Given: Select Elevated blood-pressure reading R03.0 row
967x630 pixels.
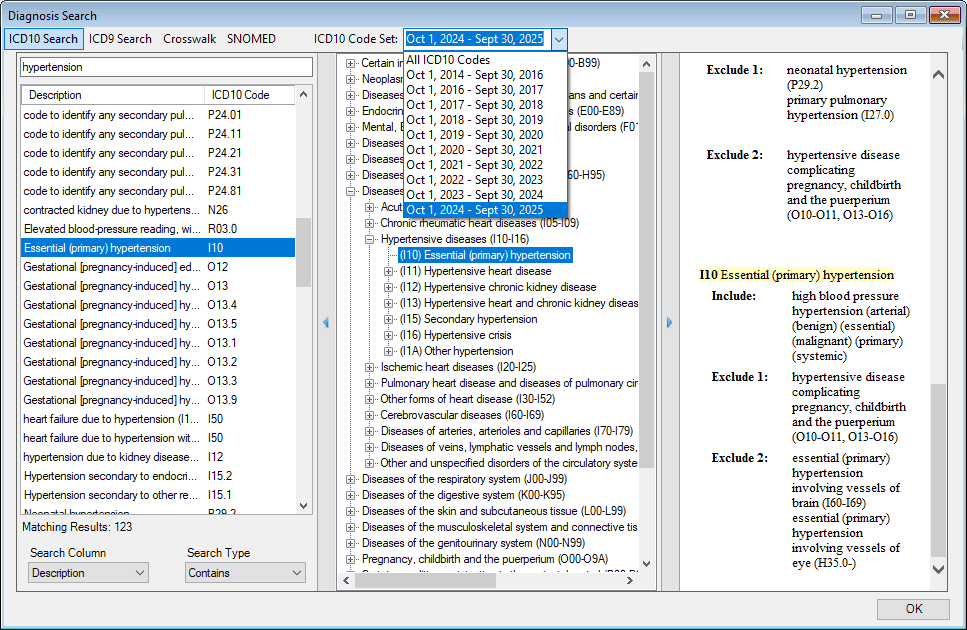Looking at the screenshot, I should 110,229.
